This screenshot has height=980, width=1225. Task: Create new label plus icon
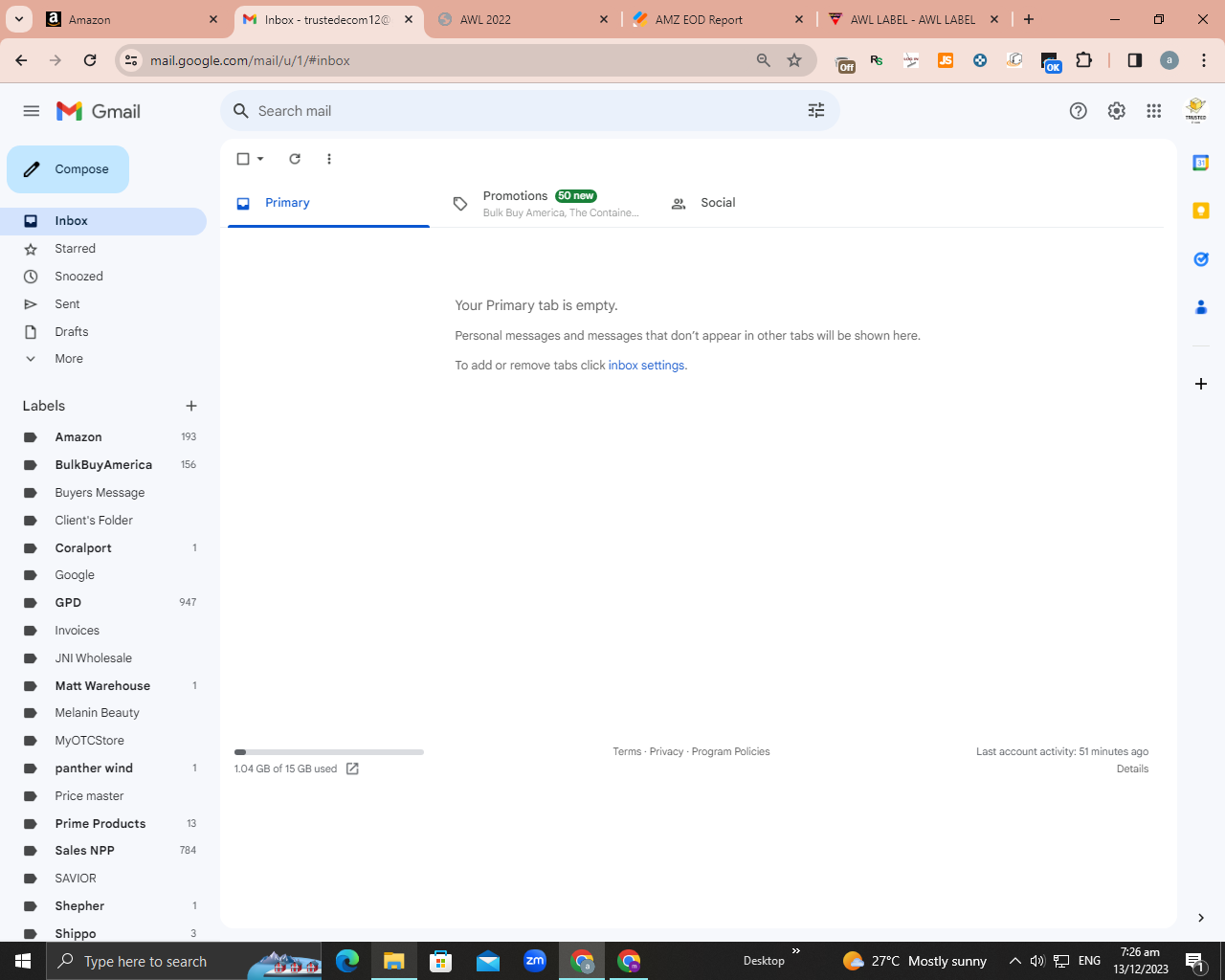pos(191,406)
